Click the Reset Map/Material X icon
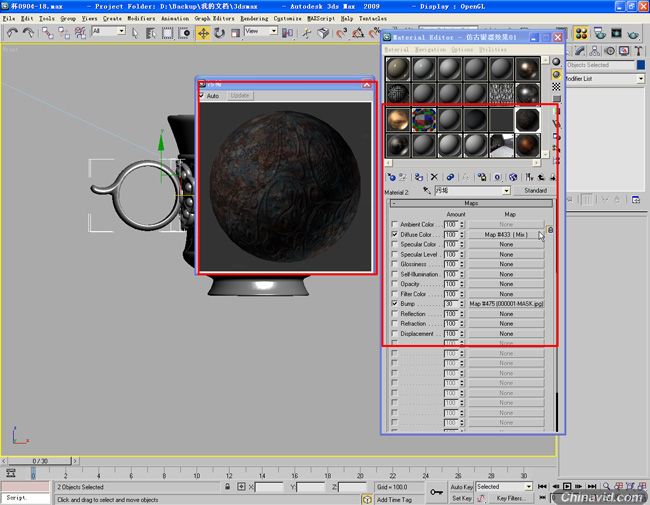 tap(434, 177)
